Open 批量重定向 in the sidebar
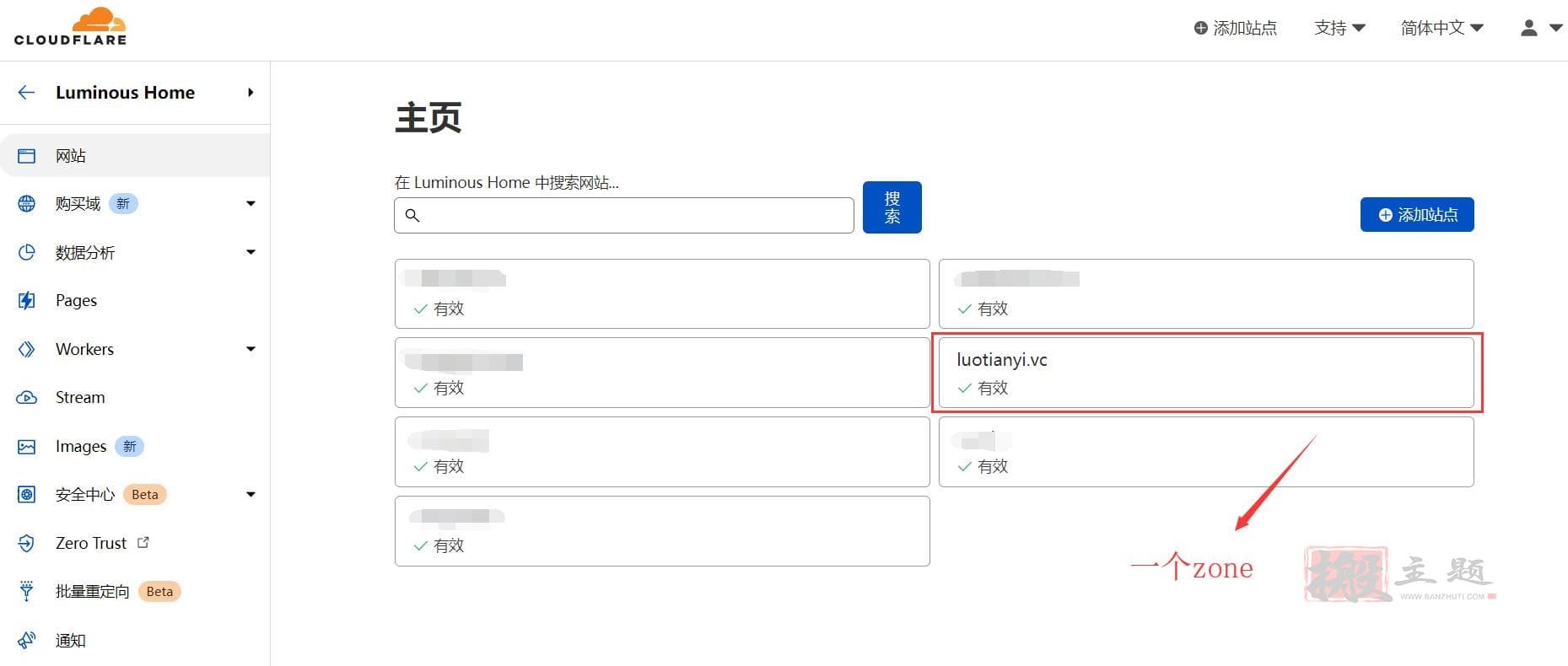This screenshot has width=1568, height=666. (93, 592)
